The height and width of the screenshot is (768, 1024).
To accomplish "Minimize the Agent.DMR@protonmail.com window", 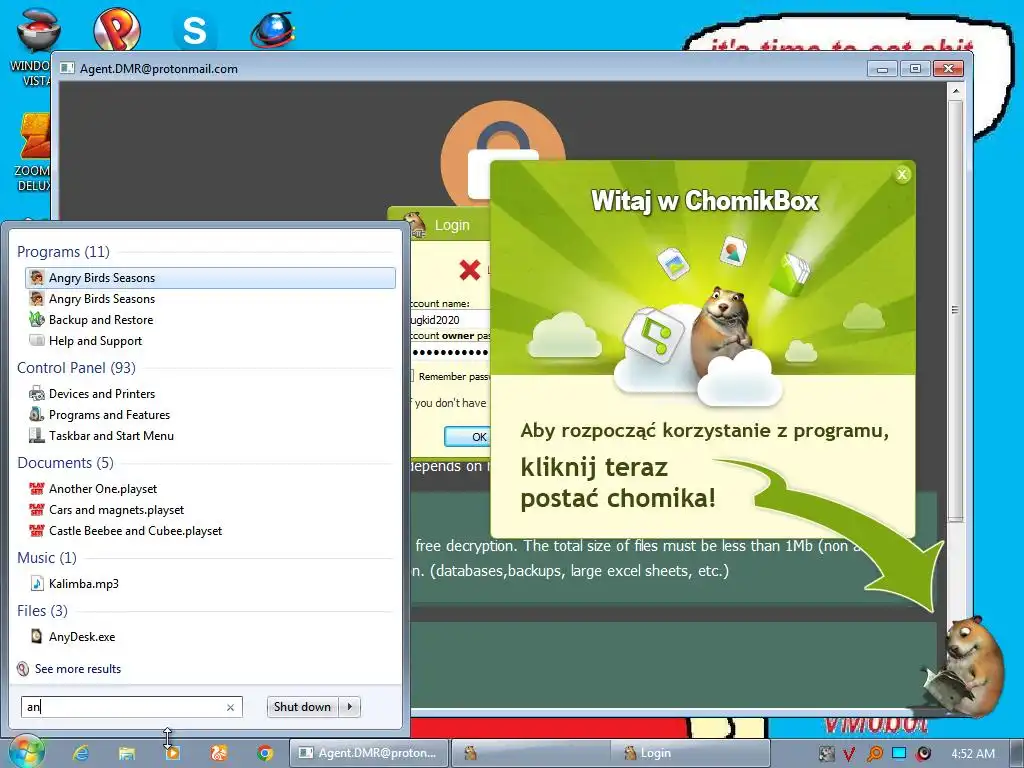I will [x=882, y=69].
